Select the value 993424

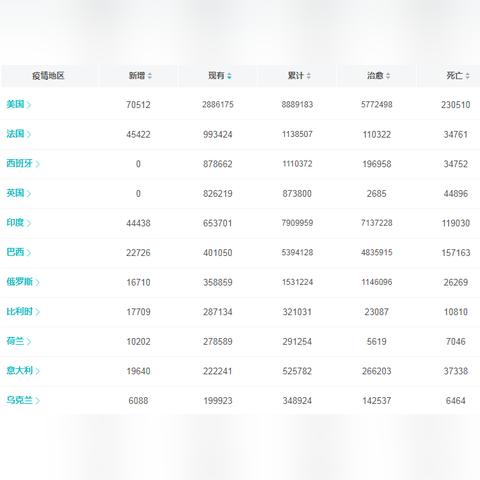tap(218, 134)
